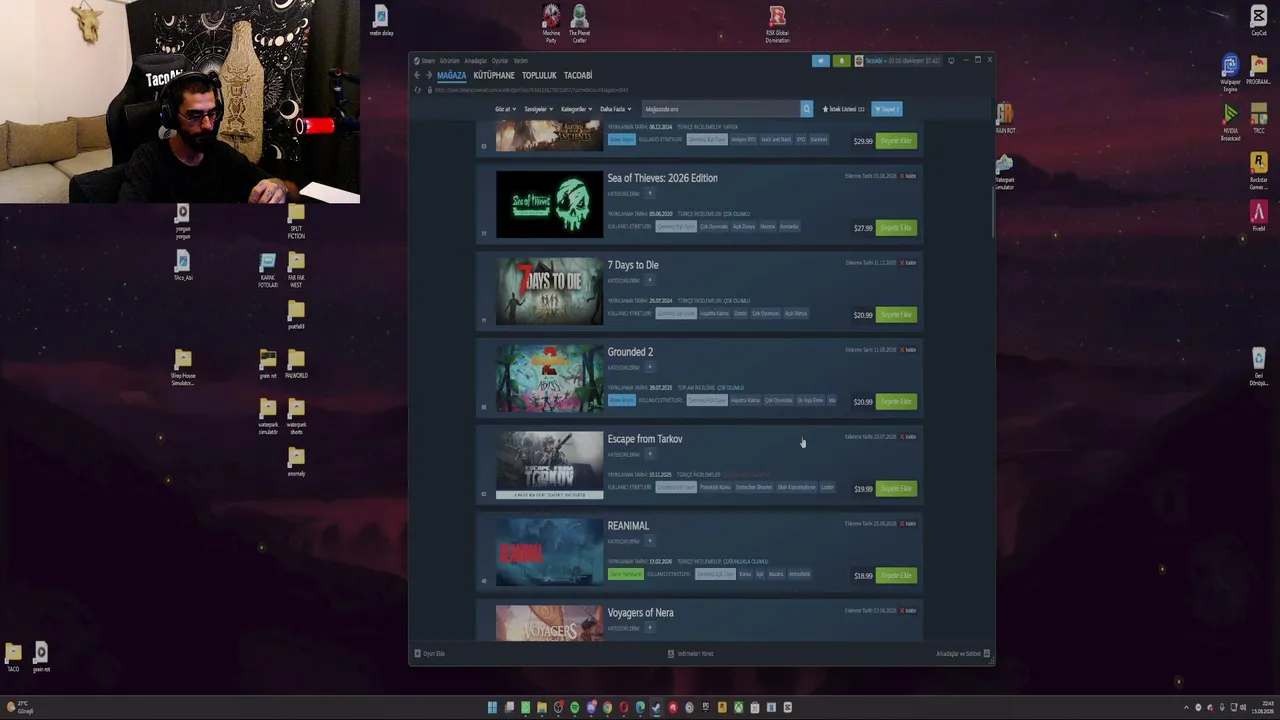Add Escape from Tarkov to cart

click(896, 489)
